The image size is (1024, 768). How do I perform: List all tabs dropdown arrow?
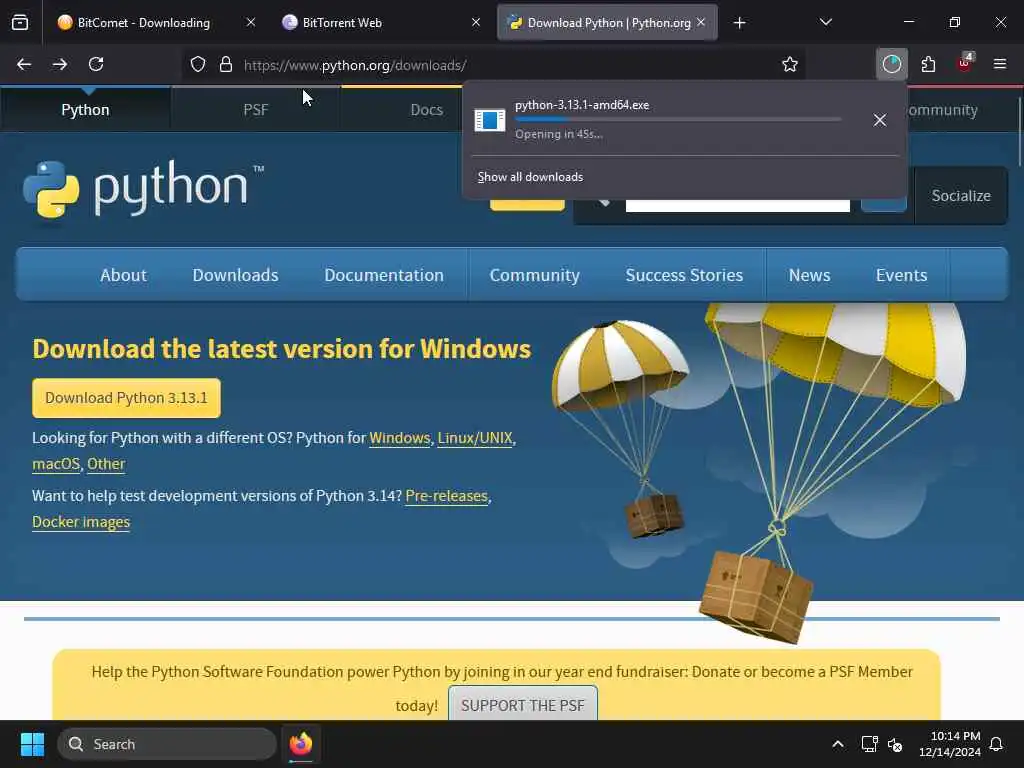pyautogui.click(x=825, y=22)
